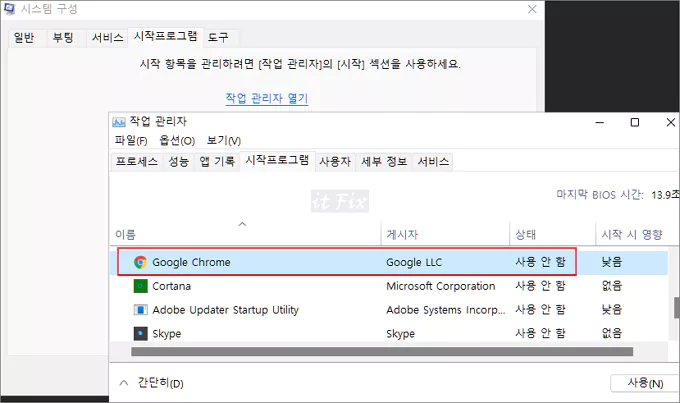The image size is (680, 403).
Task: Click the 사용 안 함 status for Cortana
Action: [x=540, y=286]
